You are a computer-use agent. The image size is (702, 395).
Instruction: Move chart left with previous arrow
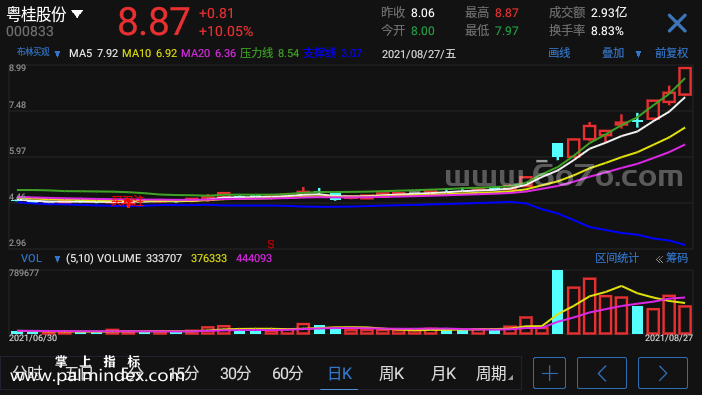pos(602,373)
